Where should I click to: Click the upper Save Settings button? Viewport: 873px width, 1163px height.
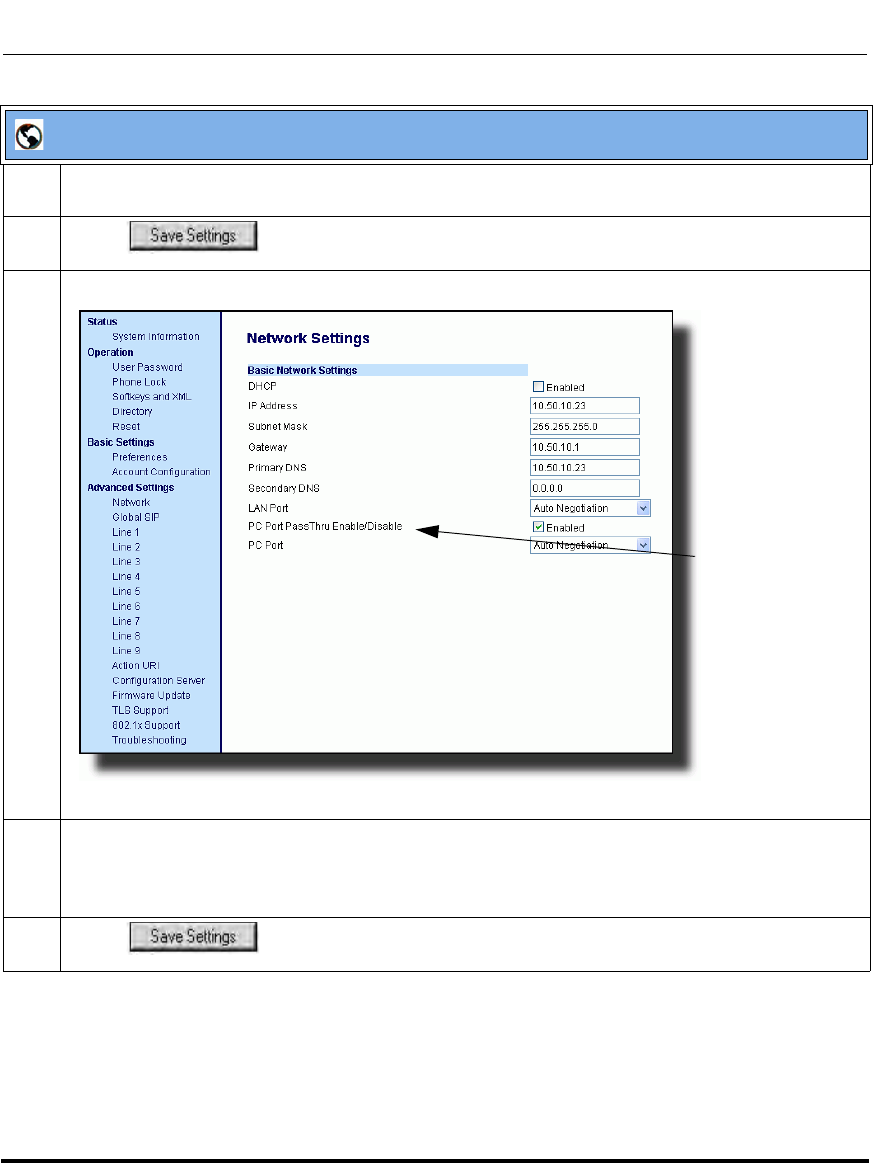coord(193,236)
